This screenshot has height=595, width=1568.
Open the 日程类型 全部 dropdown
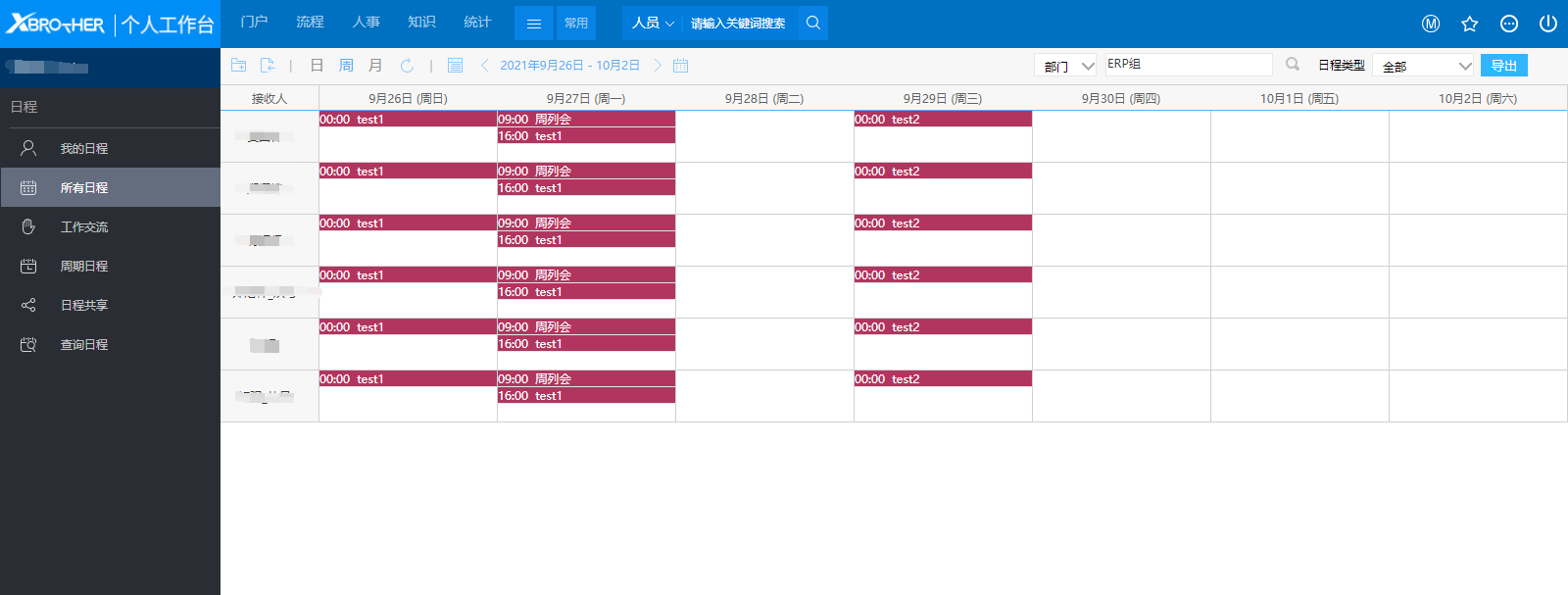click(1423, 66)
